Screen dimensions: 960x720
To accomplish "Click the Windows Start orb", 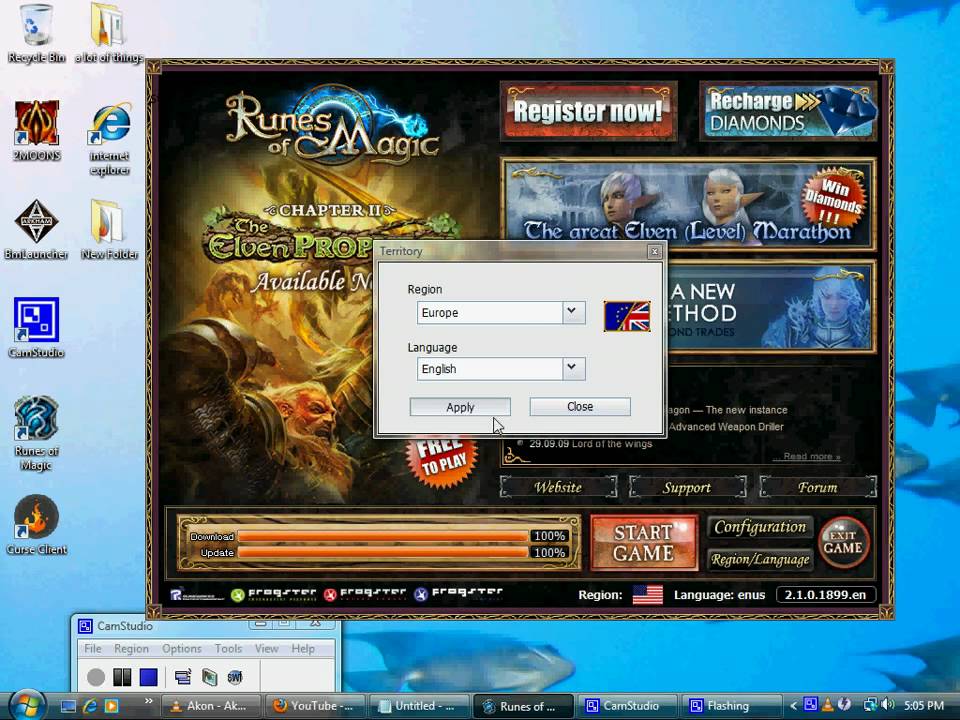I will click(28, 705).
